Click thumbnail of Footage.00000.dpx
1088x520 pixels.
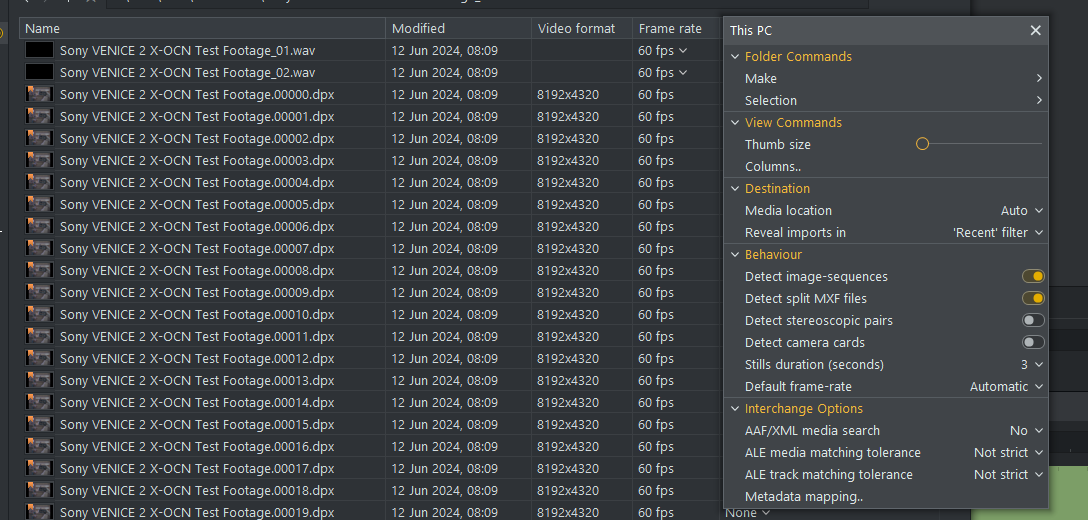[39, 94]
